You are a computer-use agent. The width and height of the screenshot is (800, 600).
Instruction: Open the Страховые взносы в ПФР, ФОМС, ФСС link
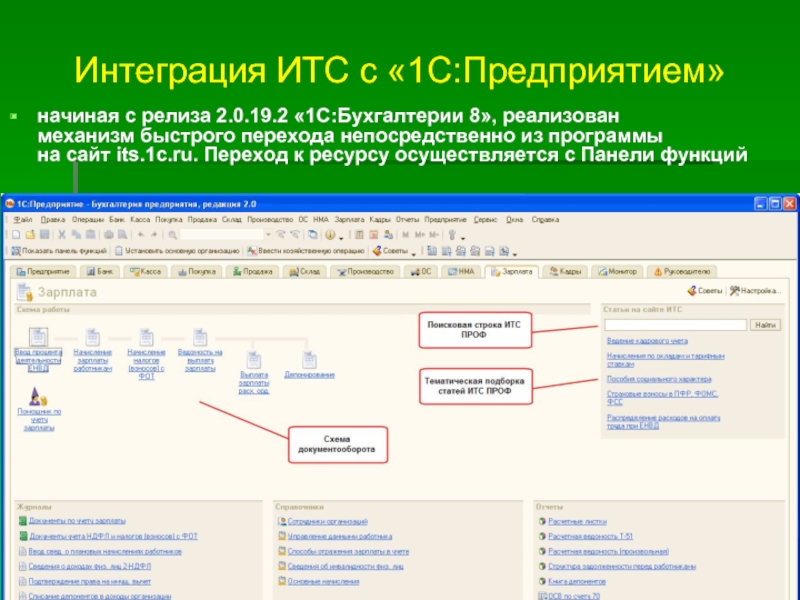click(x=662, y=398)
